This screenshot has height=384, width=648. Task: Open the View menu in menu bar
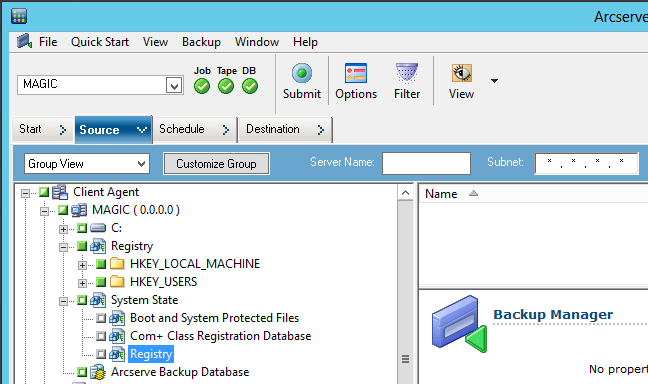point(155,42)
